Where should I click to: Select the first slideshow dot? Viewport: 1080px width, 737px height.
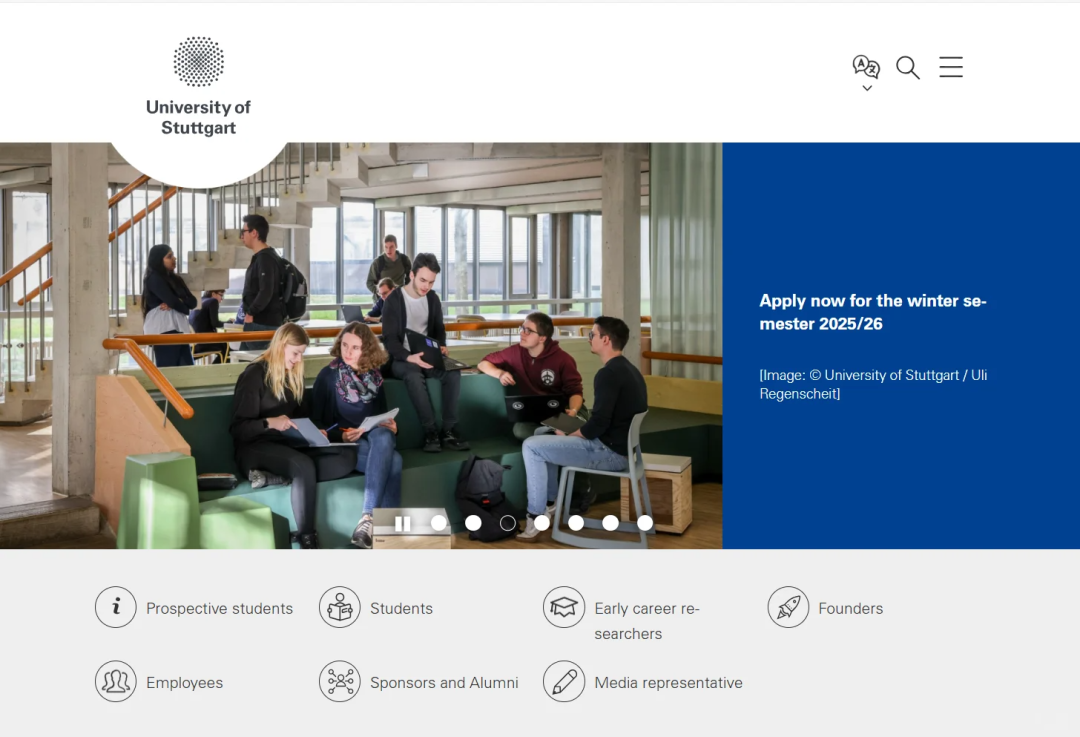pos(439,523)
